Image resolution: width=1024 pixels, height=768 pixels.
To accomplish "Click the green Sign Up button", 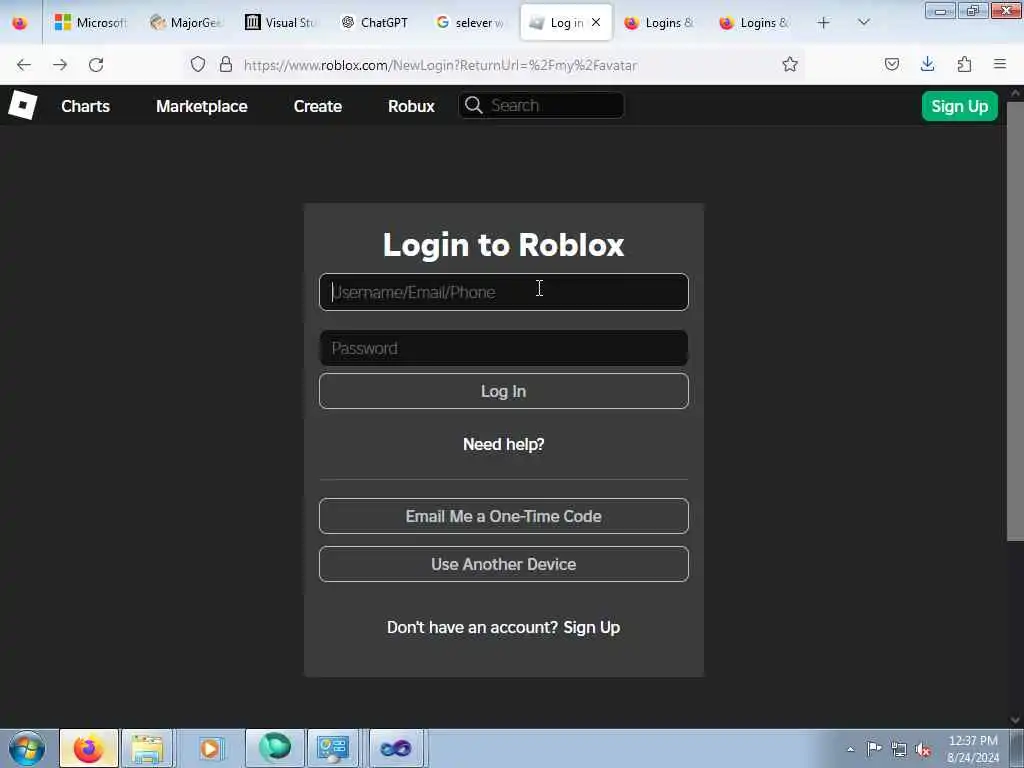I will 959,106.
